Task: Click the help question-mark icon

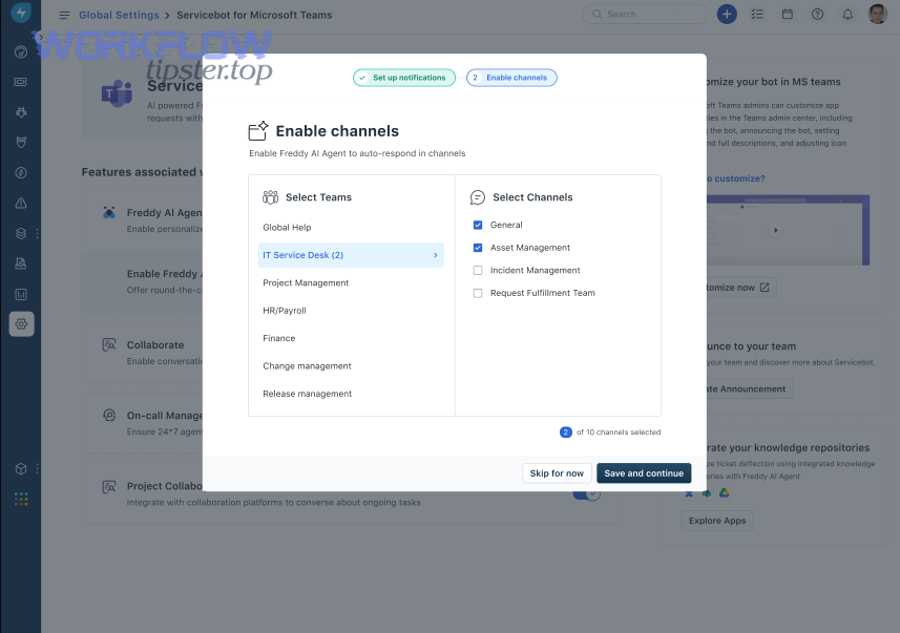Action: (817, 14)
